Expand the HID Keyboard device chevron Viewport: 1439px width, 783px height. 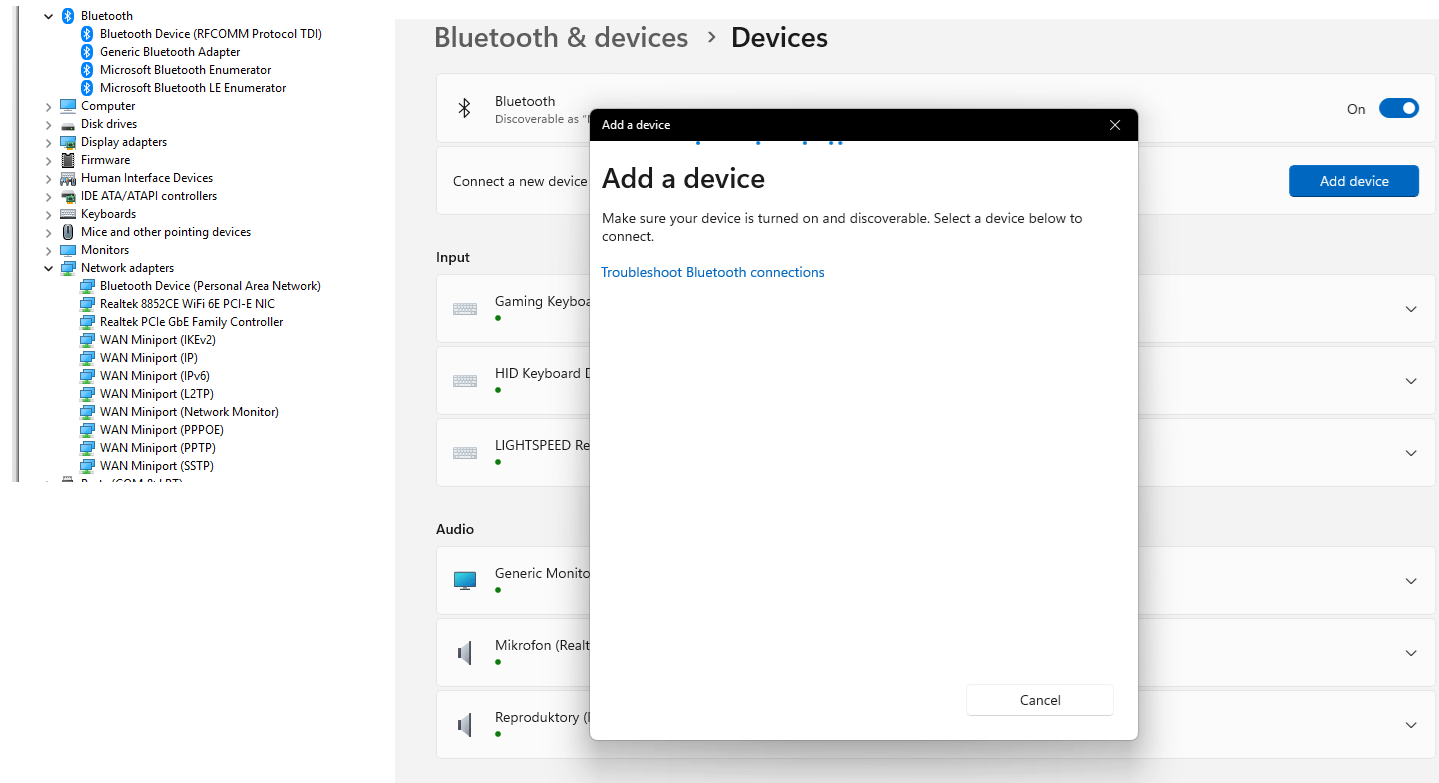click(1411, 381)
